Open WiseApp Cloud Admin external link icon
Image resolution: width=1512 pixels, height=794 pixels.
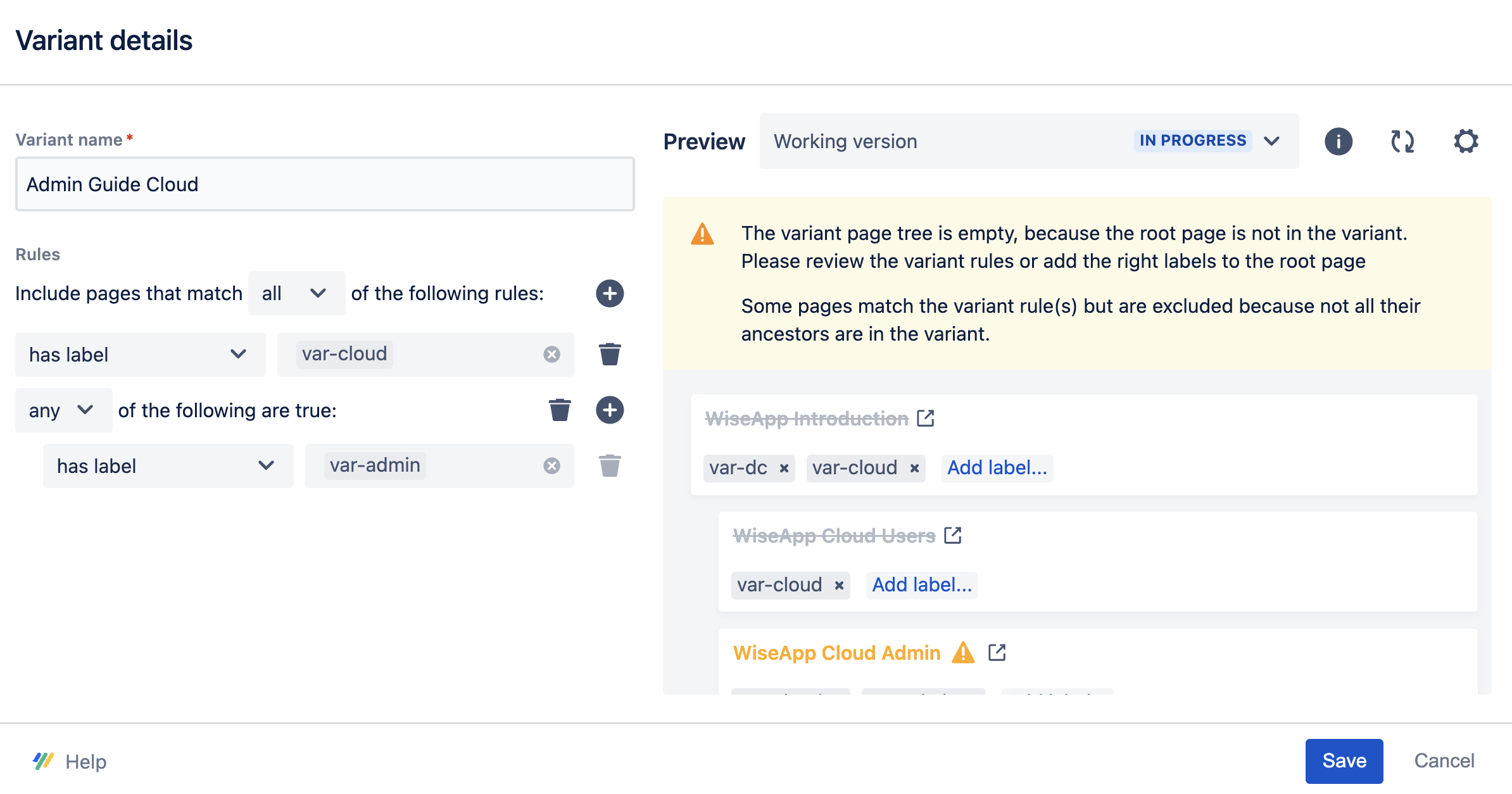tap(997, 652)
